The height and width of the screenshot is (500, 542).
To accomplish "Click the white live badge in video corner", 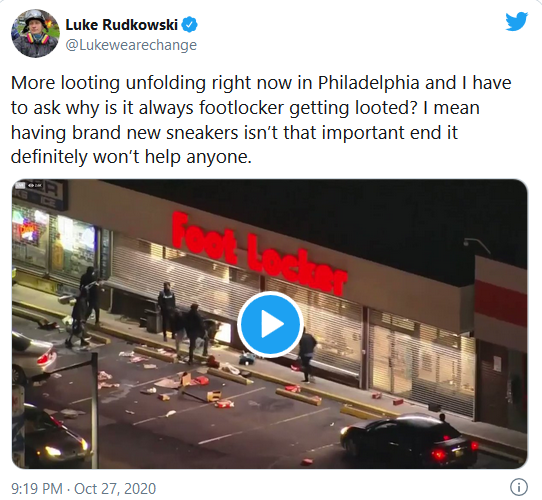I will tap(20, 185).
